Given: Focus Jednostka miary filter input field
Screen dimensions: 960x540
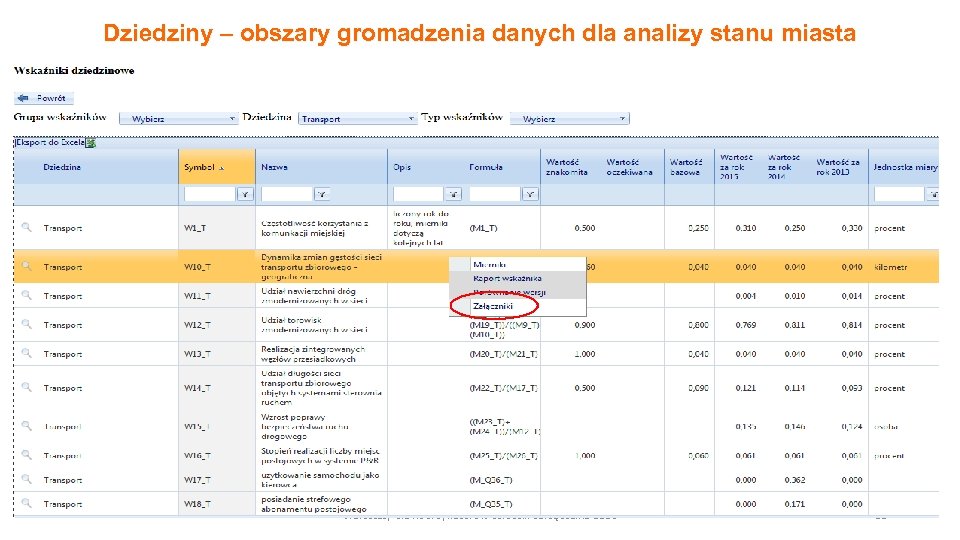Looking at the screenshot, I should pos(899,194).
